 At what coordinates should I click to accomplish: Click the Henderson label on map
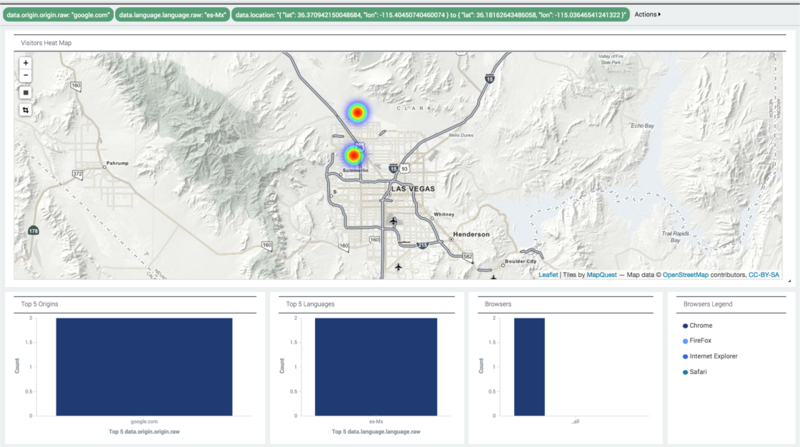tap(471, 234)
